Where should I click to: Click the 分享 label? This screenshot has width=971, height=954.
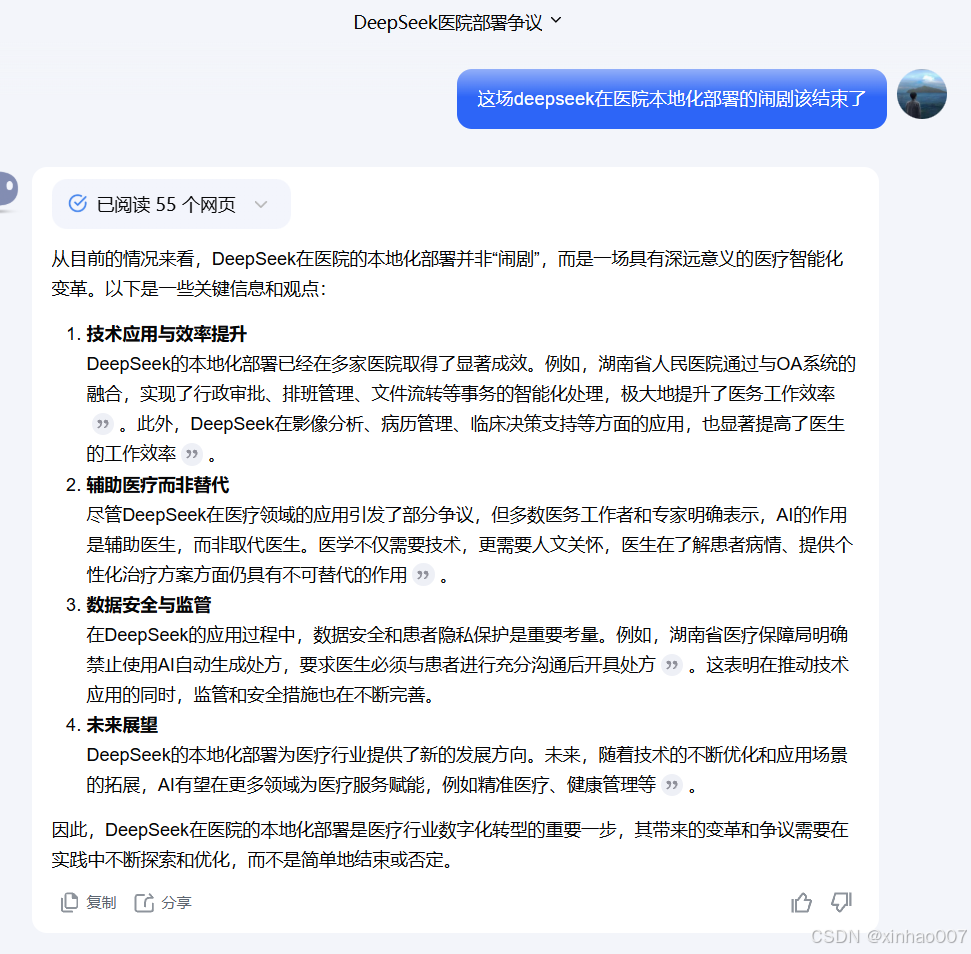coord(176,903)
